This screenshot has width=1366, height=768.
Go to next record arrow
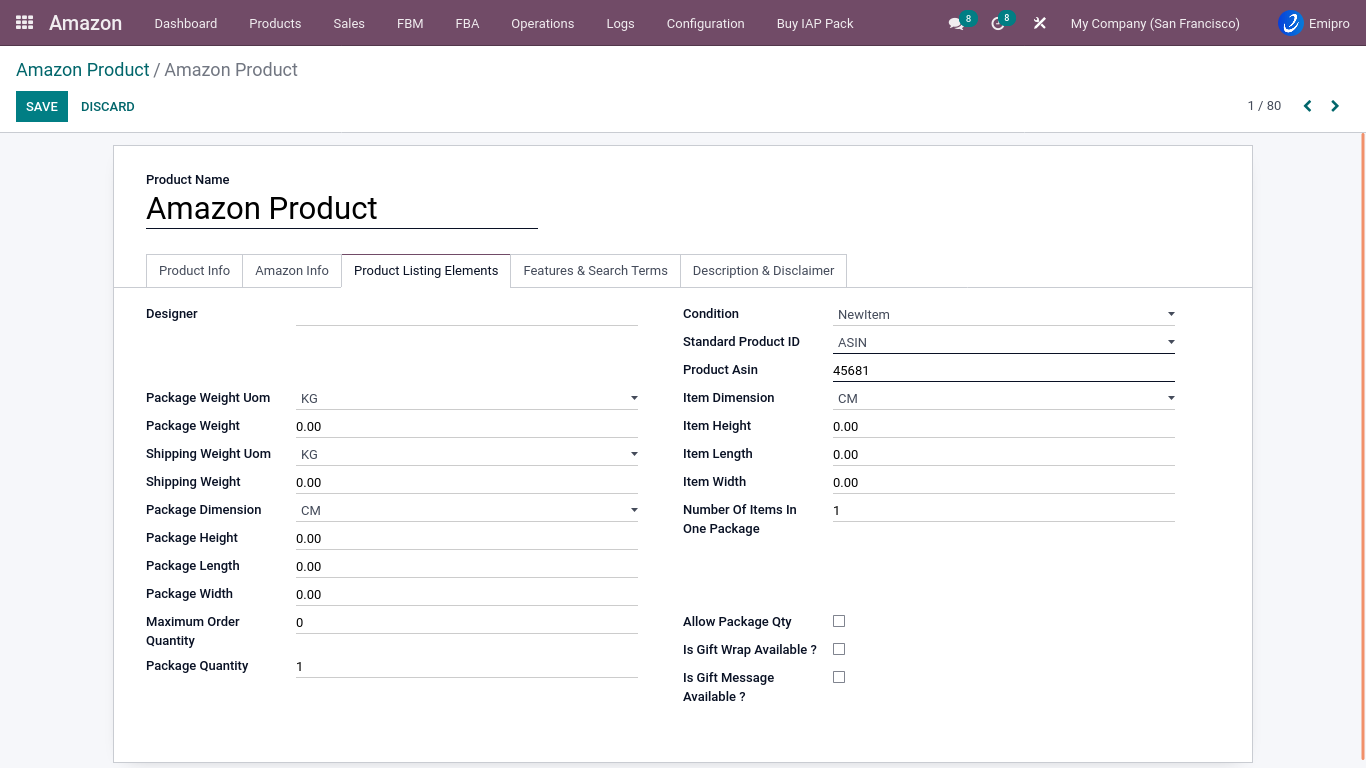pos(1335,106)
